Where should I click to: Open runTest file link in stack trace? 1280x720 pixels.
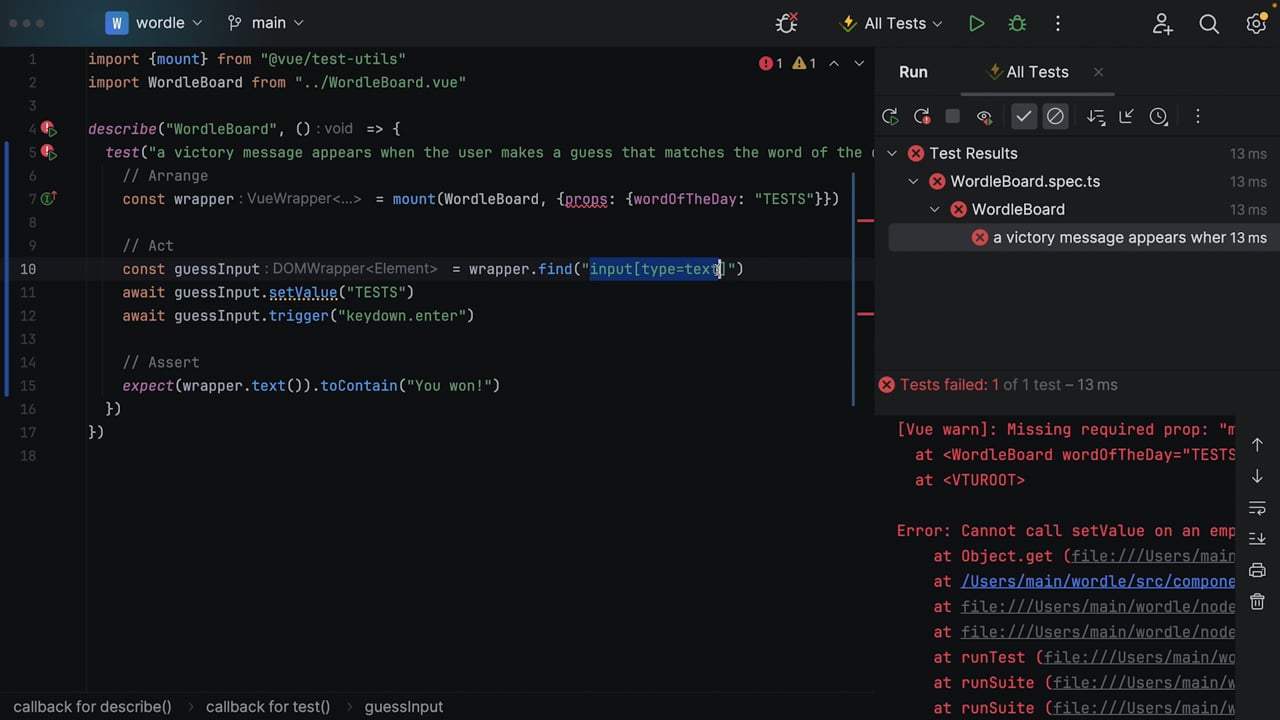pyautogui.click(x=1140, y=657)
